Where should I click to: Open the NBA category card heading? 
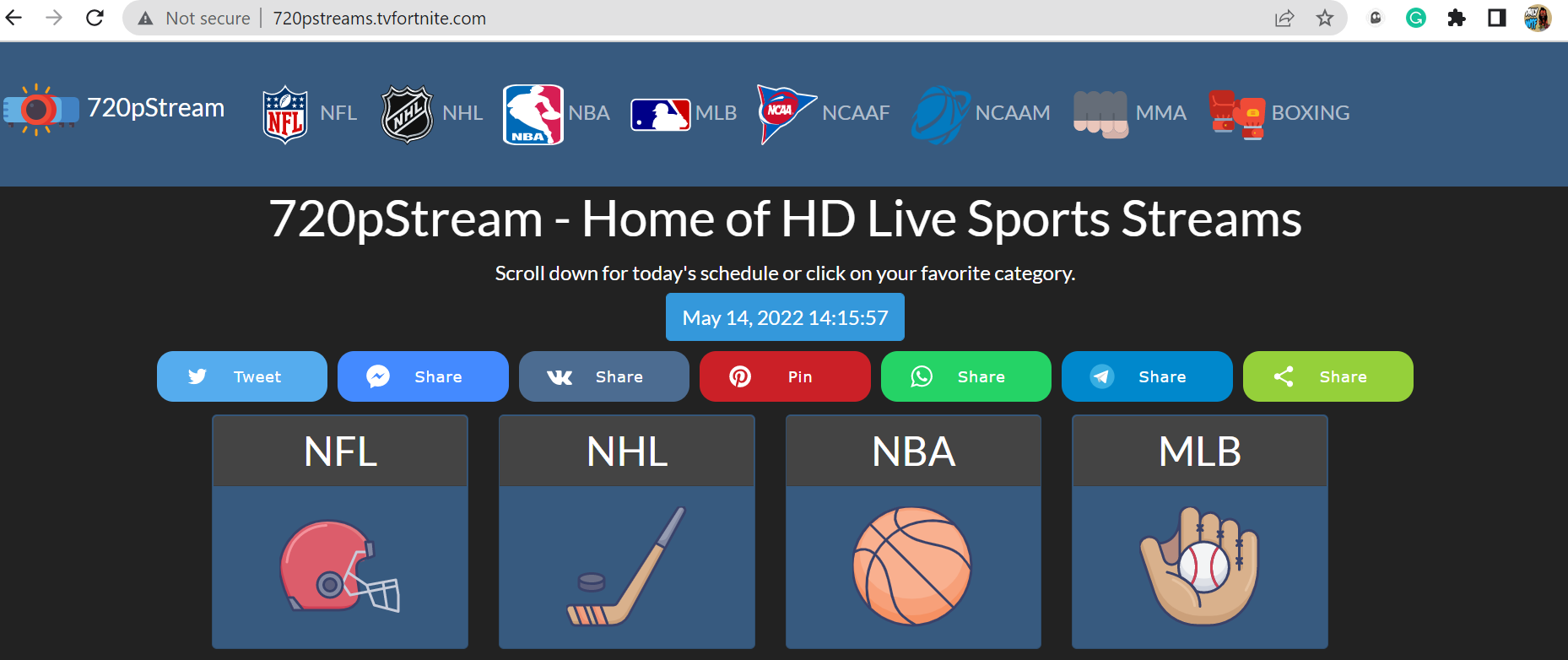click(x=913, y=452)
